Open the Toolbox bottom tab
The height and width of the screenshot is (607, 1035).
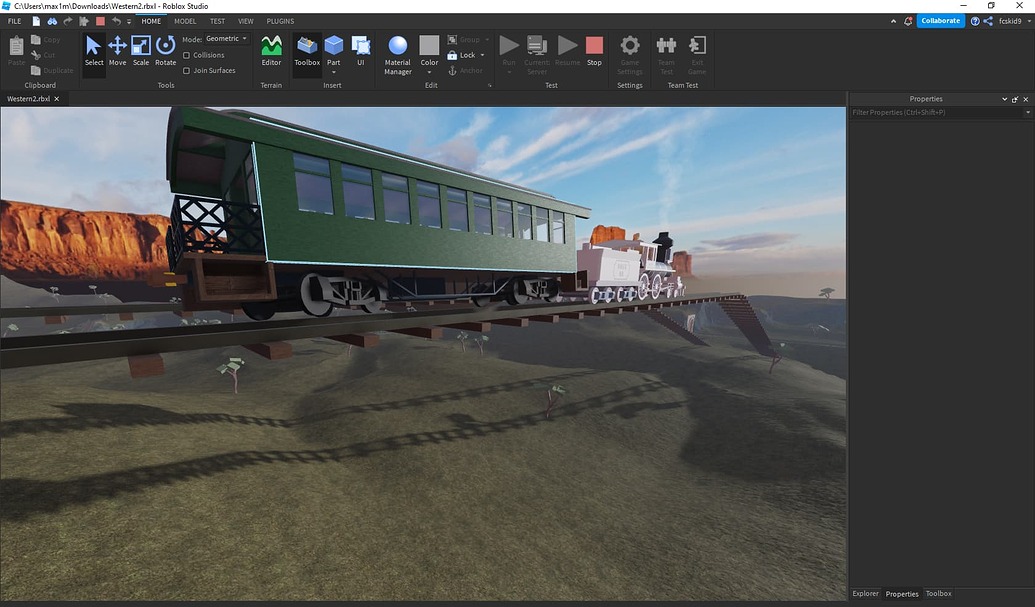[938, 594]
